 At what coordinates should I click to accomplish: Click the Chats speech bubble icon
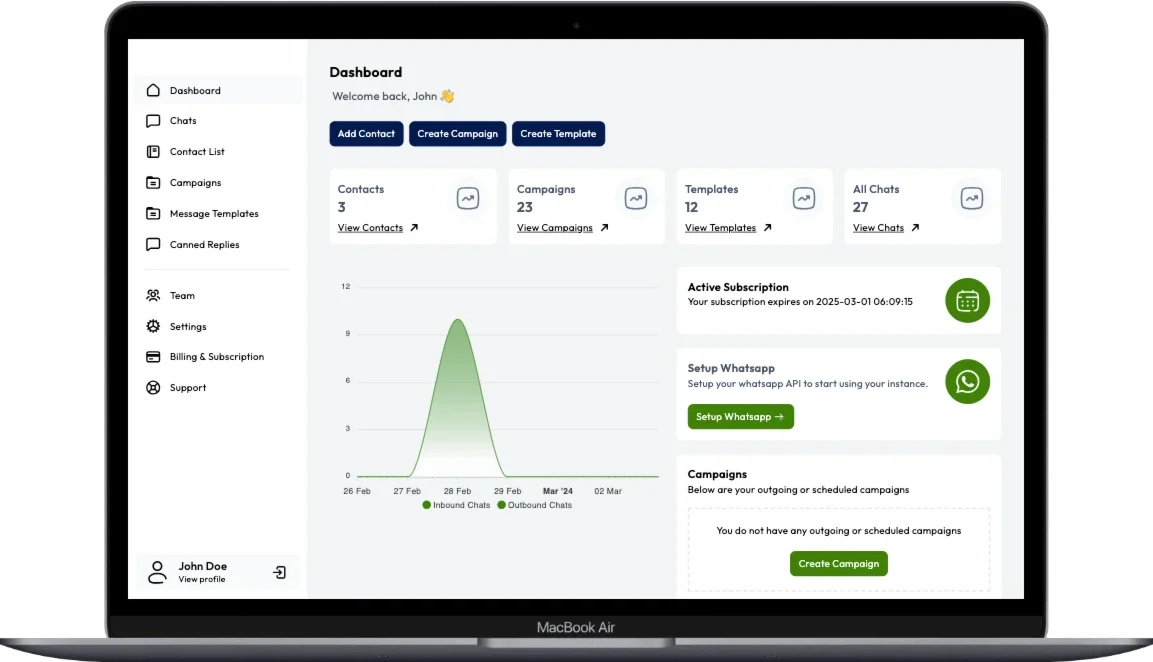click(153, 121)
